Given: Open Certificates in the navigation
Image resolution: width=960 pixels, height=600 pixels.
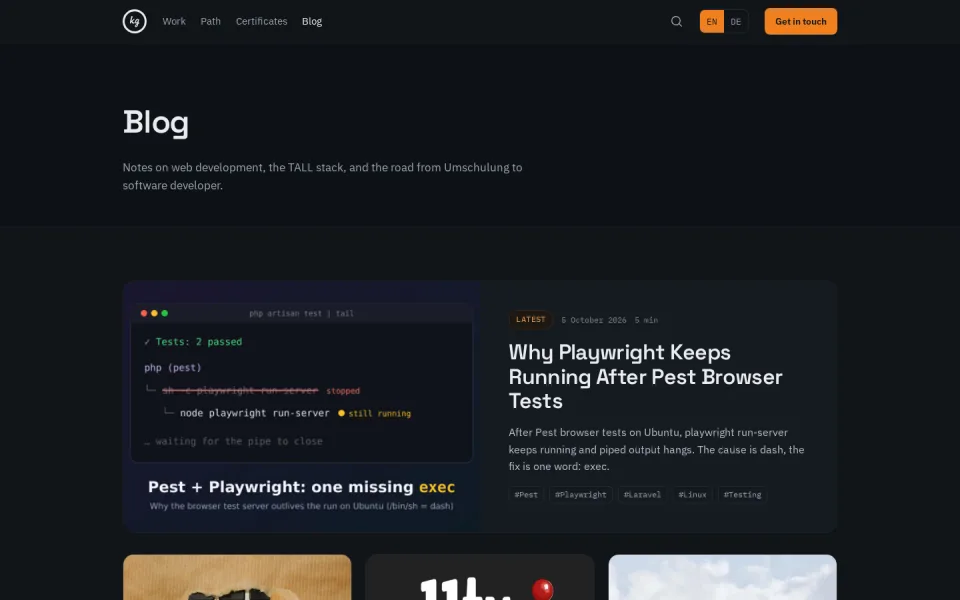Looking at the screenshot, I should pyautogui.click(x=261, y=21).
